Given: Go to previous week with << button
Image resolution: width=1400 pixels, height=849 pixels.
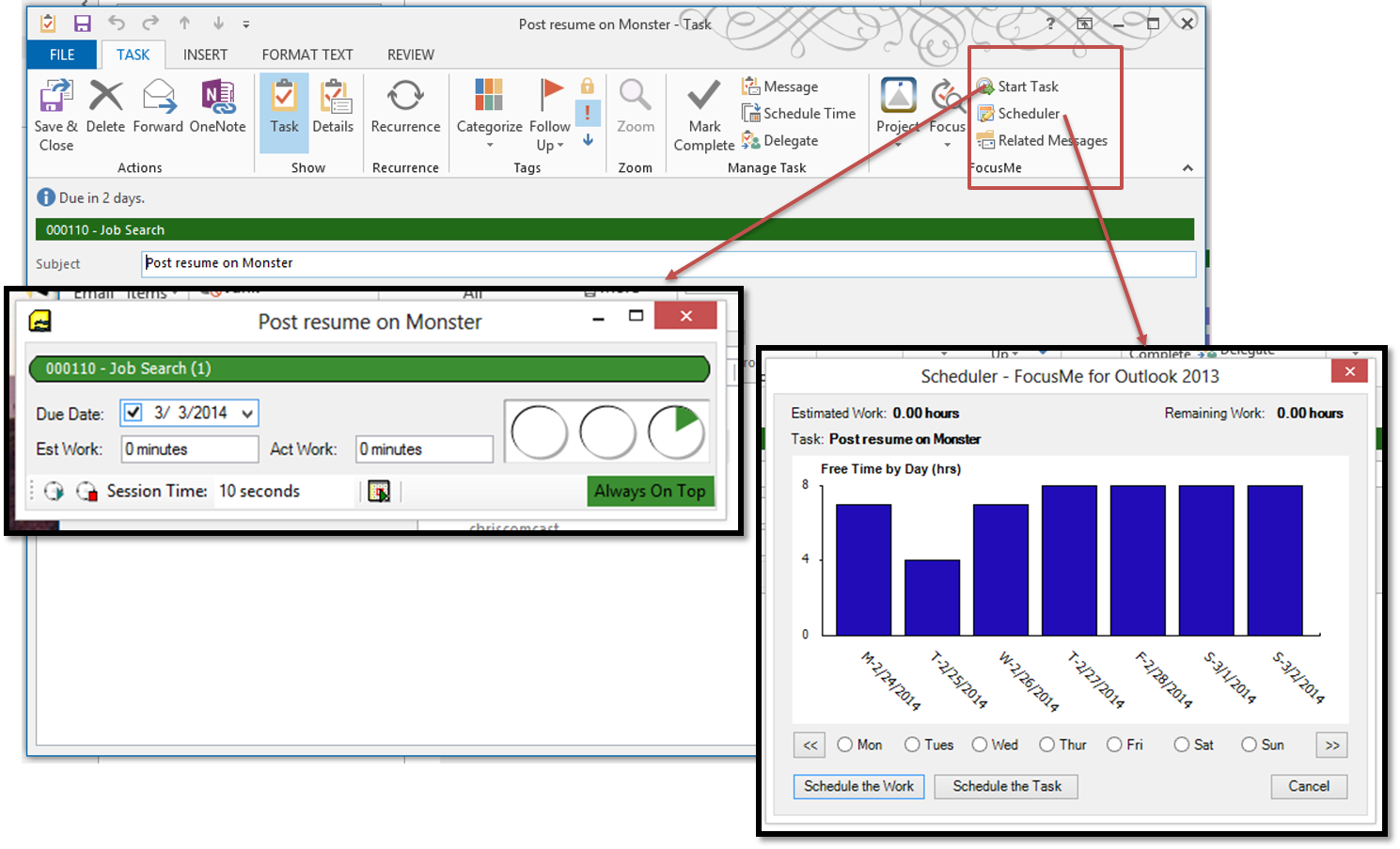Looking at the screenshot, I should tap(810, 745).
